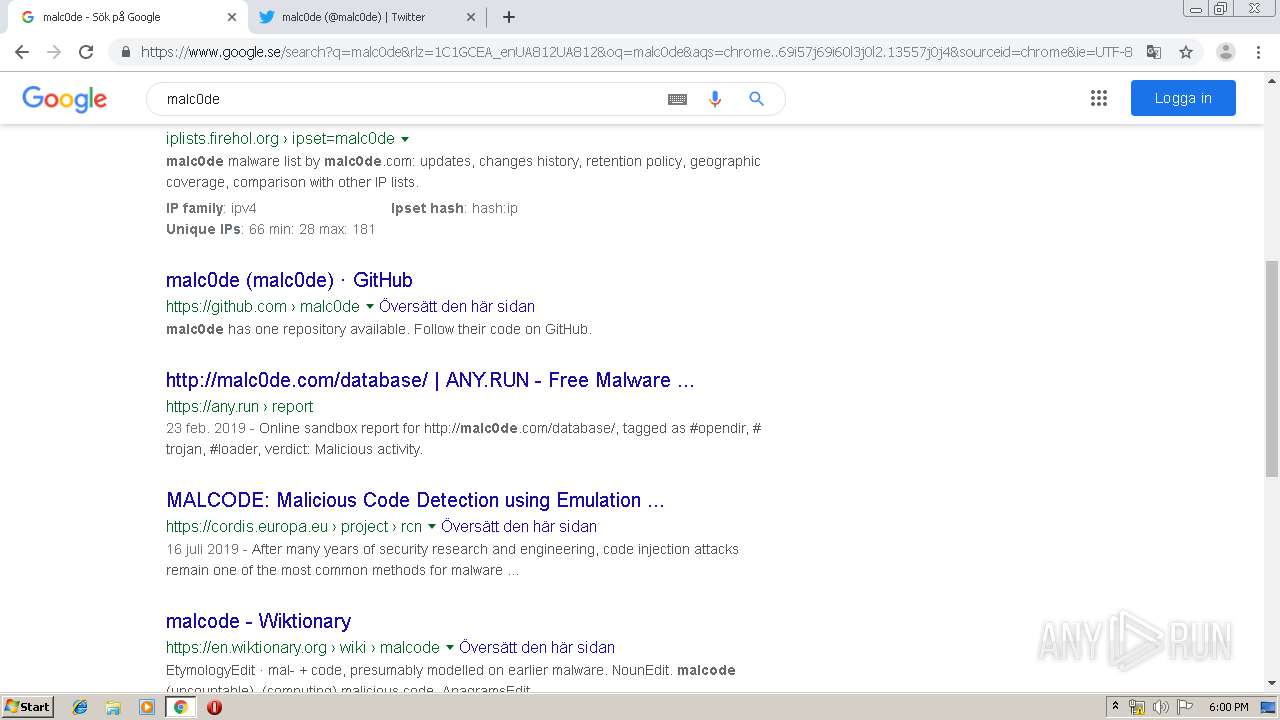This screenshot has height=720, width=1280.
Task: Translate the Wiktionary result page
Action: [x=537, y=648]
